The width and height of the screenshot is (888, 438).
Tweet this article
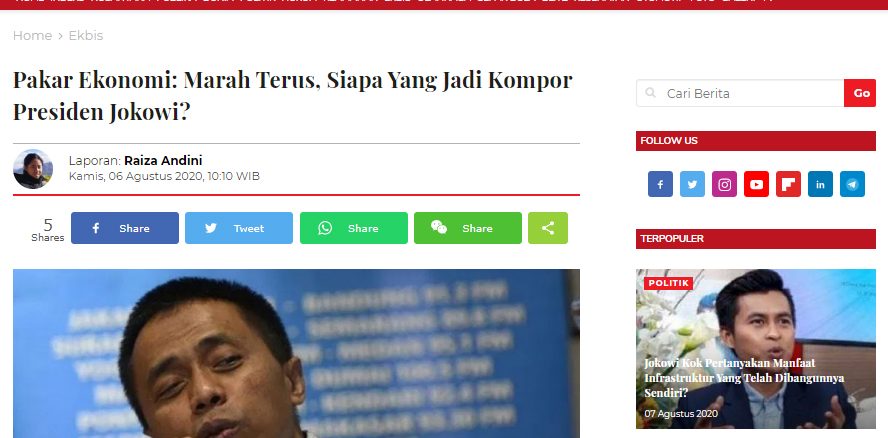[239, 228]
